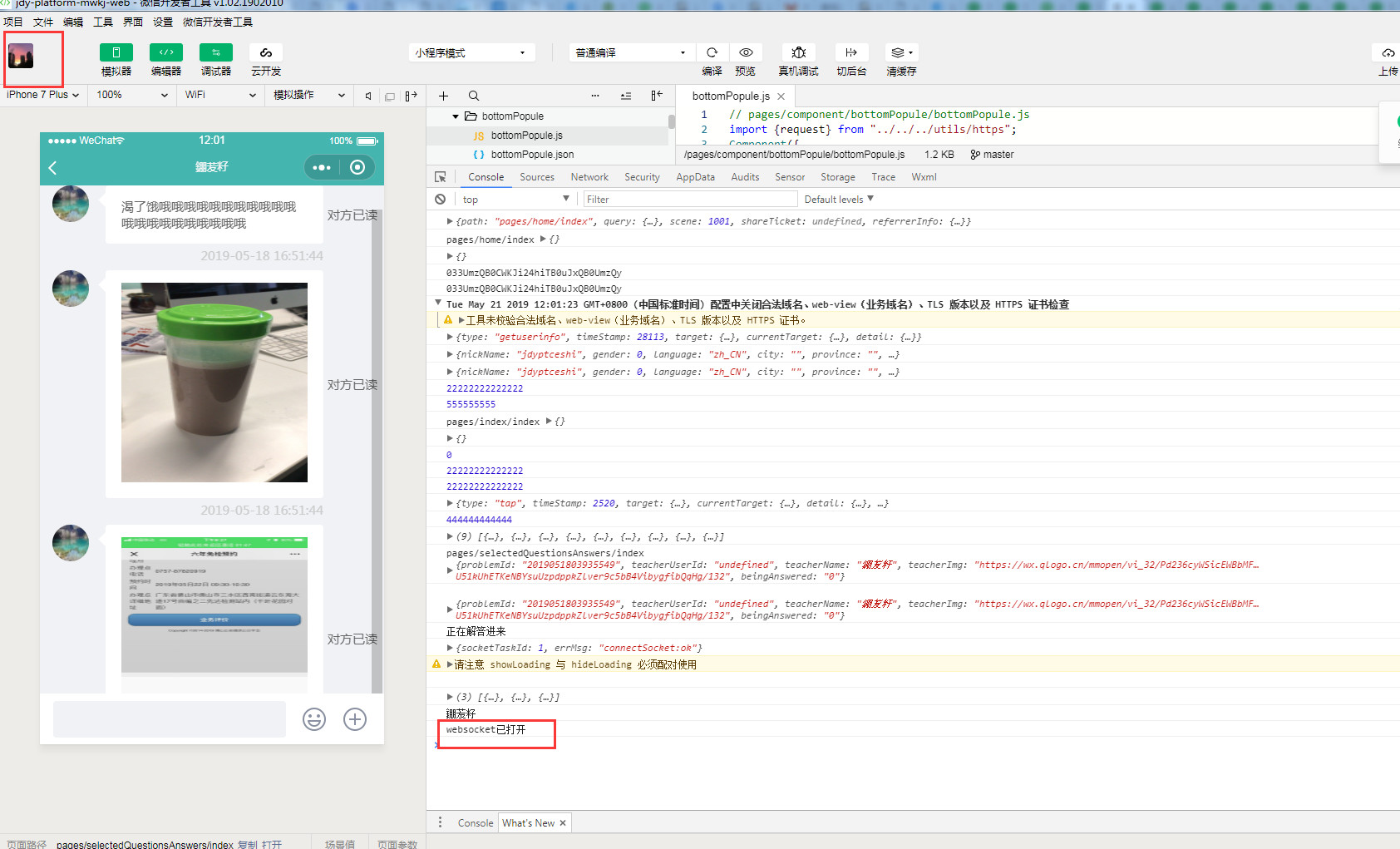The image size is (1400, 849).
Task: Toggle the Simulator panel (模拟器)
Action: tap(116, 52)
